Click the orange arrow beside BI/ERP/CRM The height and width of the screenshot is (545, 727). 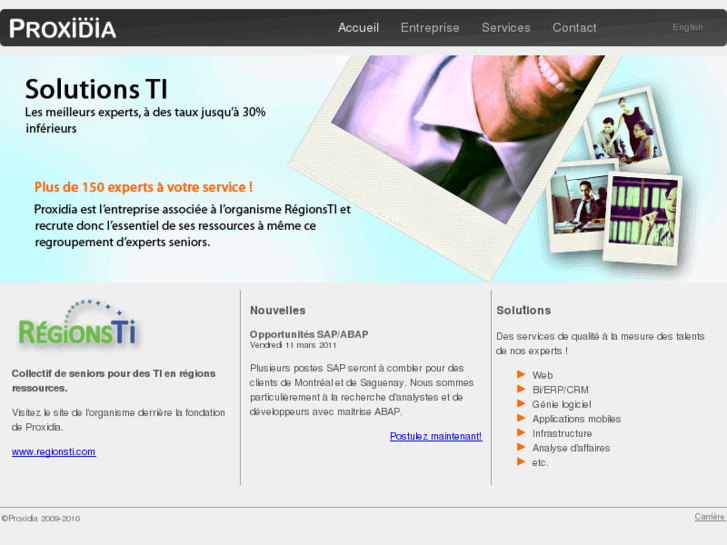click(521, 389)
